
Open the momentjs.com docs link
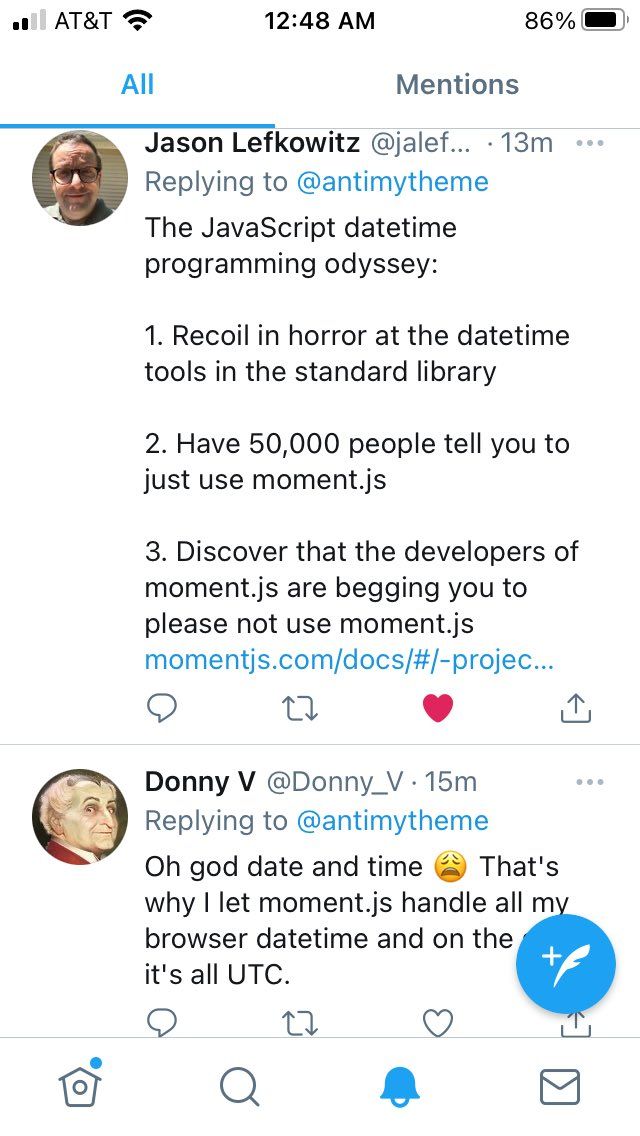(349, 660)
